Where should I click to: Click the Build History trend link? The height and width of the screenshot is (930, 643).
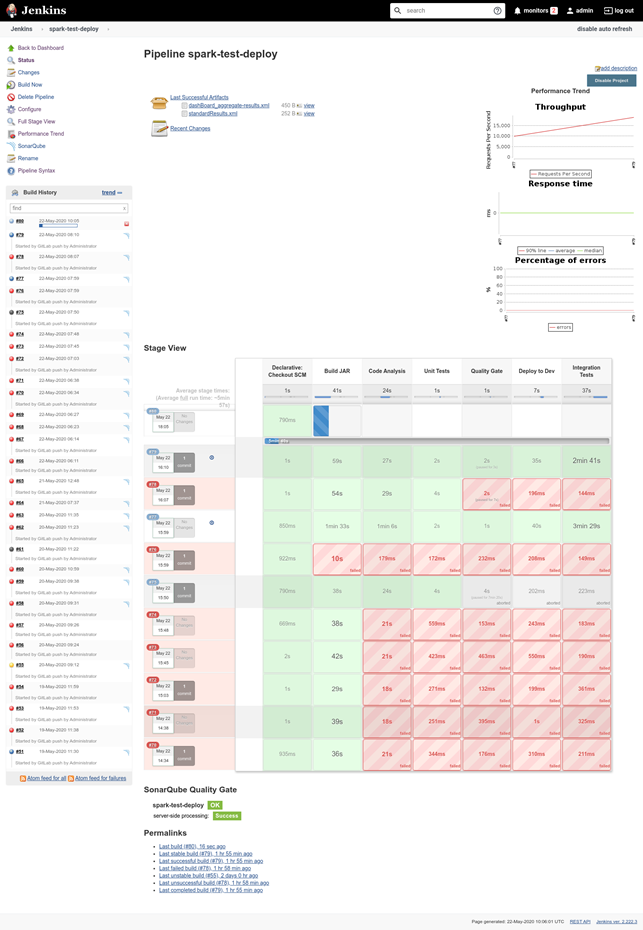point(109,193)
